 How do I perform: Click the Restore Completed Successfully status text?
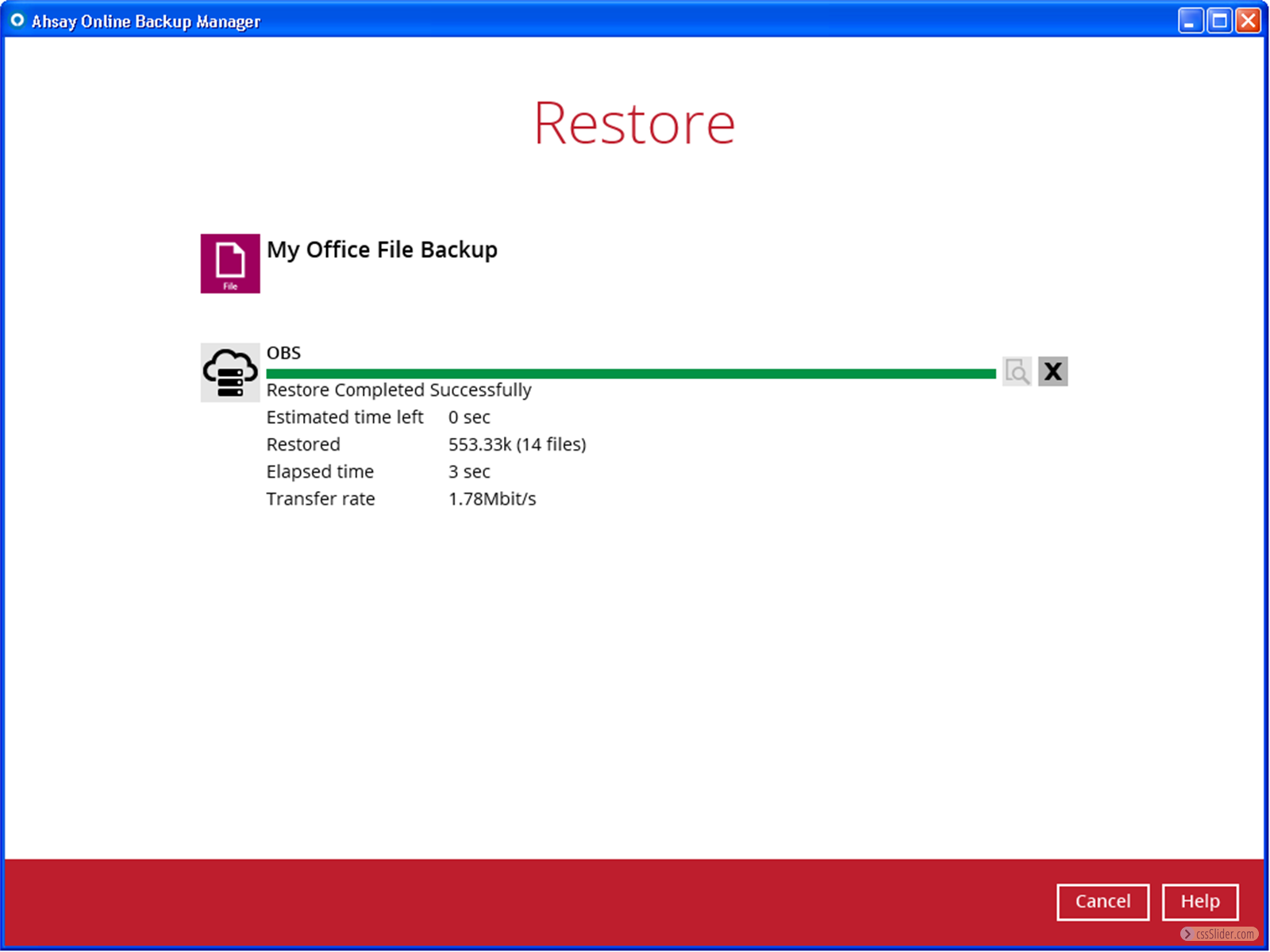point(398,390)
